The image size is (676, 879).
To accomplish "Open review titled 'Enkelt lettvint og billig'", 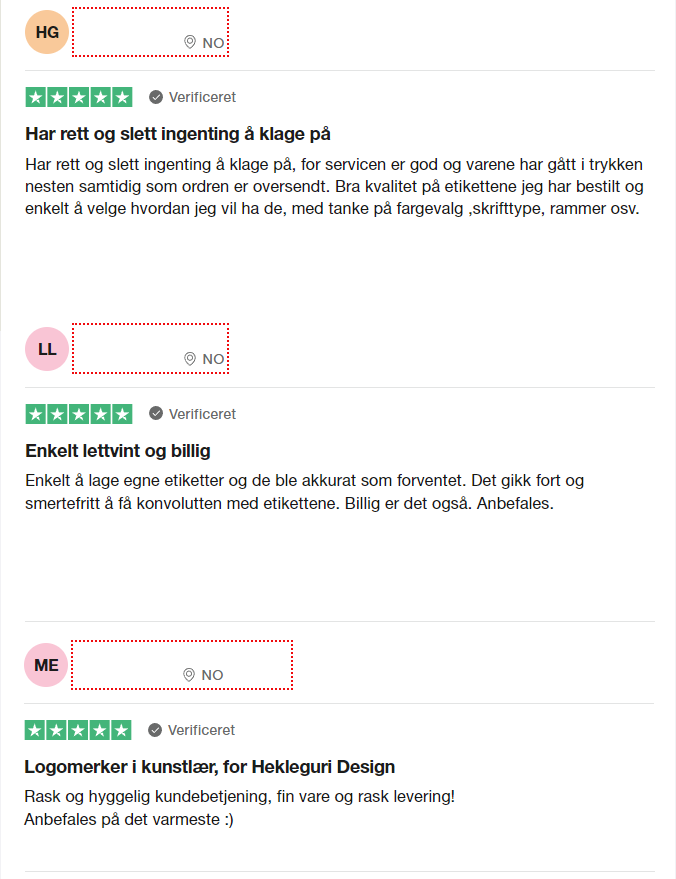I will [x=118, y=451].
